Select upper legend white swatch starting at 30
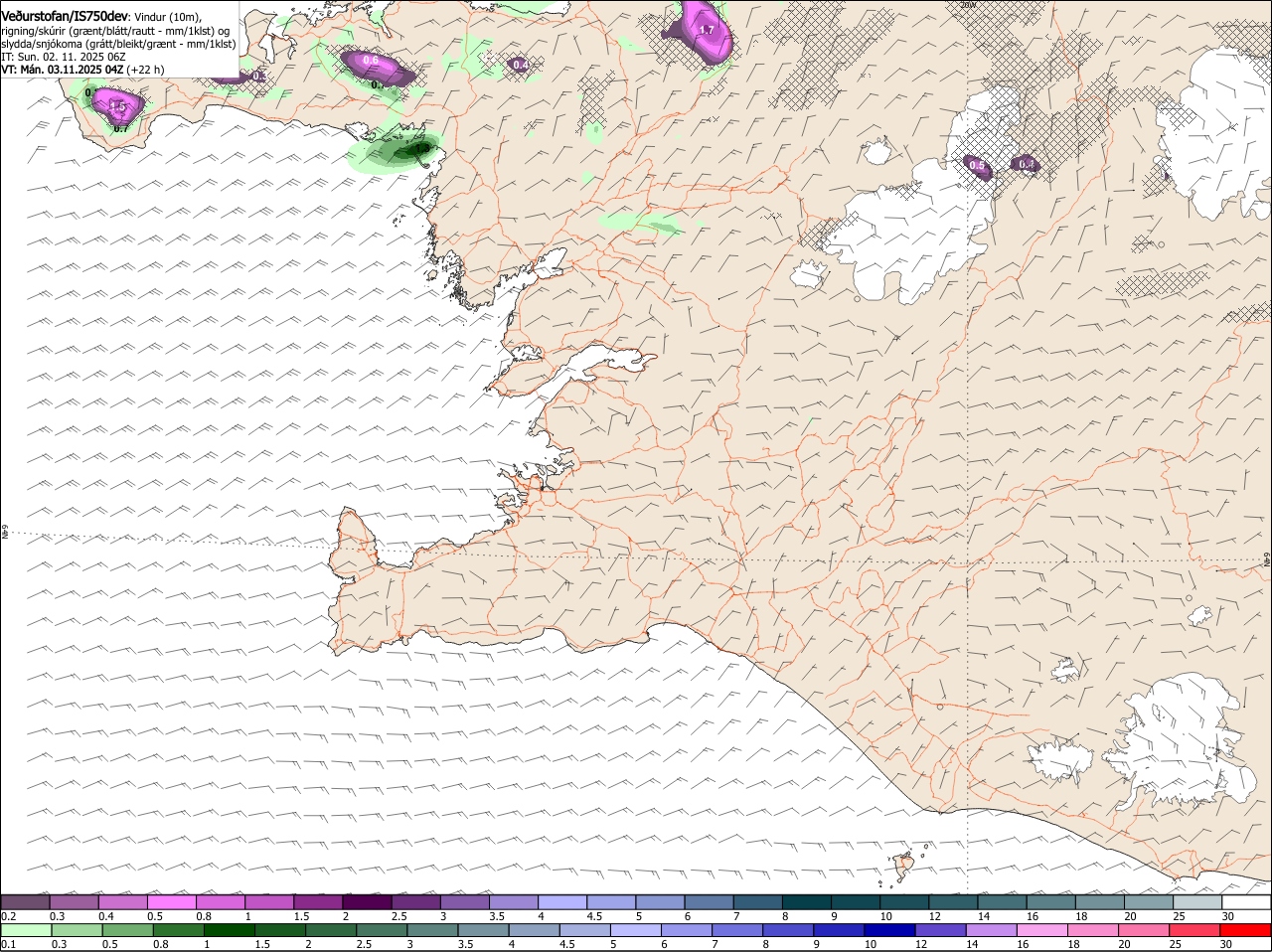Screen dimensions: 1272x952 1247,901
